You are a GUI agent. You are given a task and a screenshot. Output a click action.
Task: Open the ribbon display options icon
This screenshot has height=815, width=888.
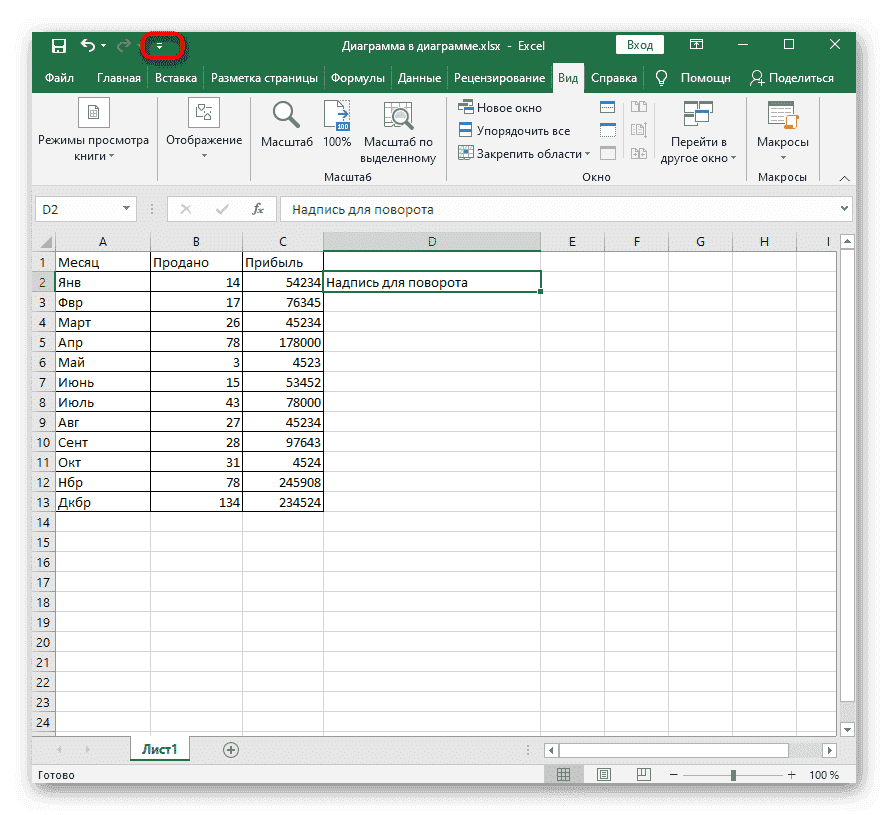698,45
